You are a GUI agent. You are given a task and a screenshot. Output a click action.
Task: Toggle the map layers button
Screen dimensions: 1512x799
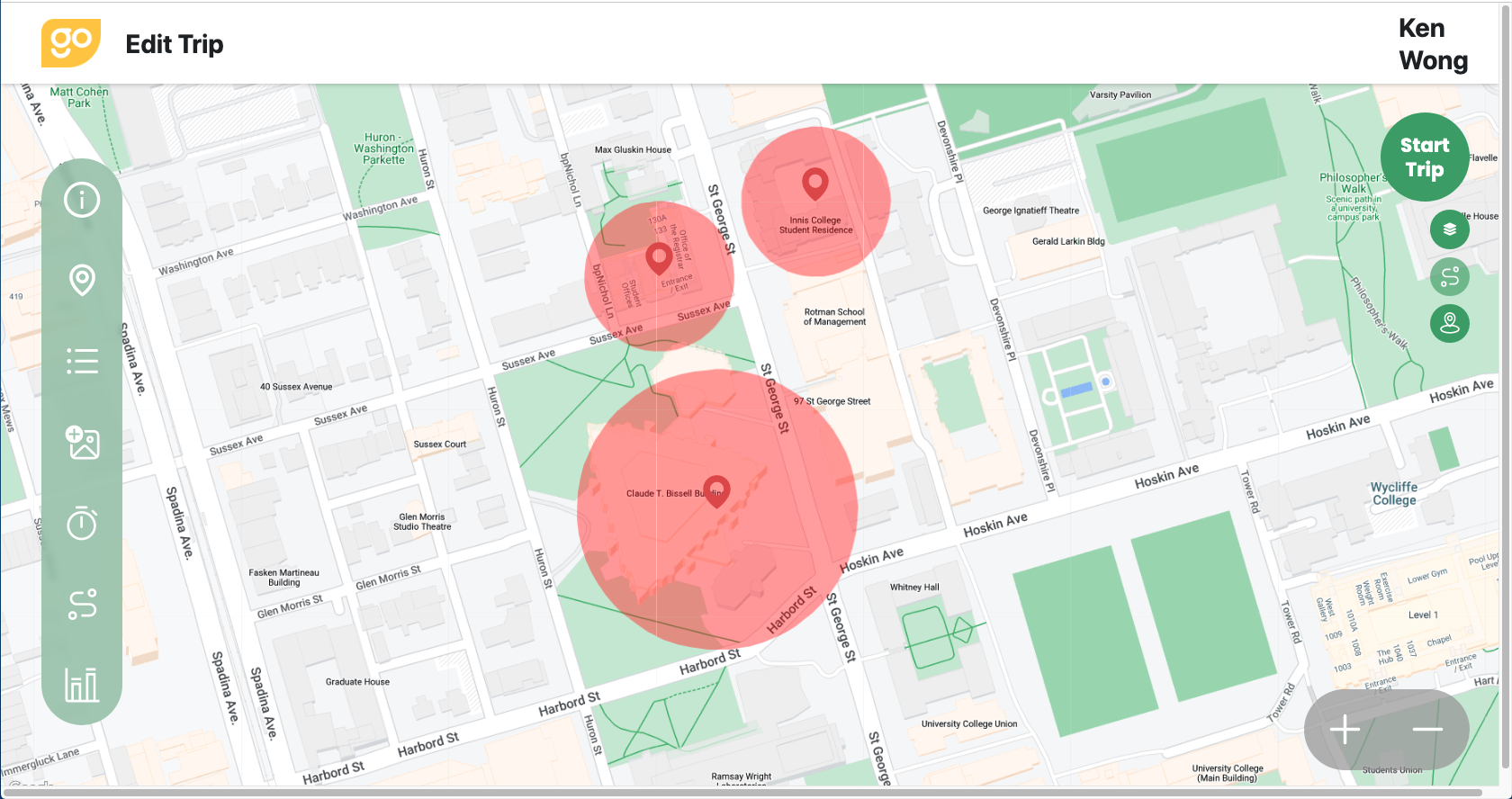pyautogui.click(x=1449, y=229)
